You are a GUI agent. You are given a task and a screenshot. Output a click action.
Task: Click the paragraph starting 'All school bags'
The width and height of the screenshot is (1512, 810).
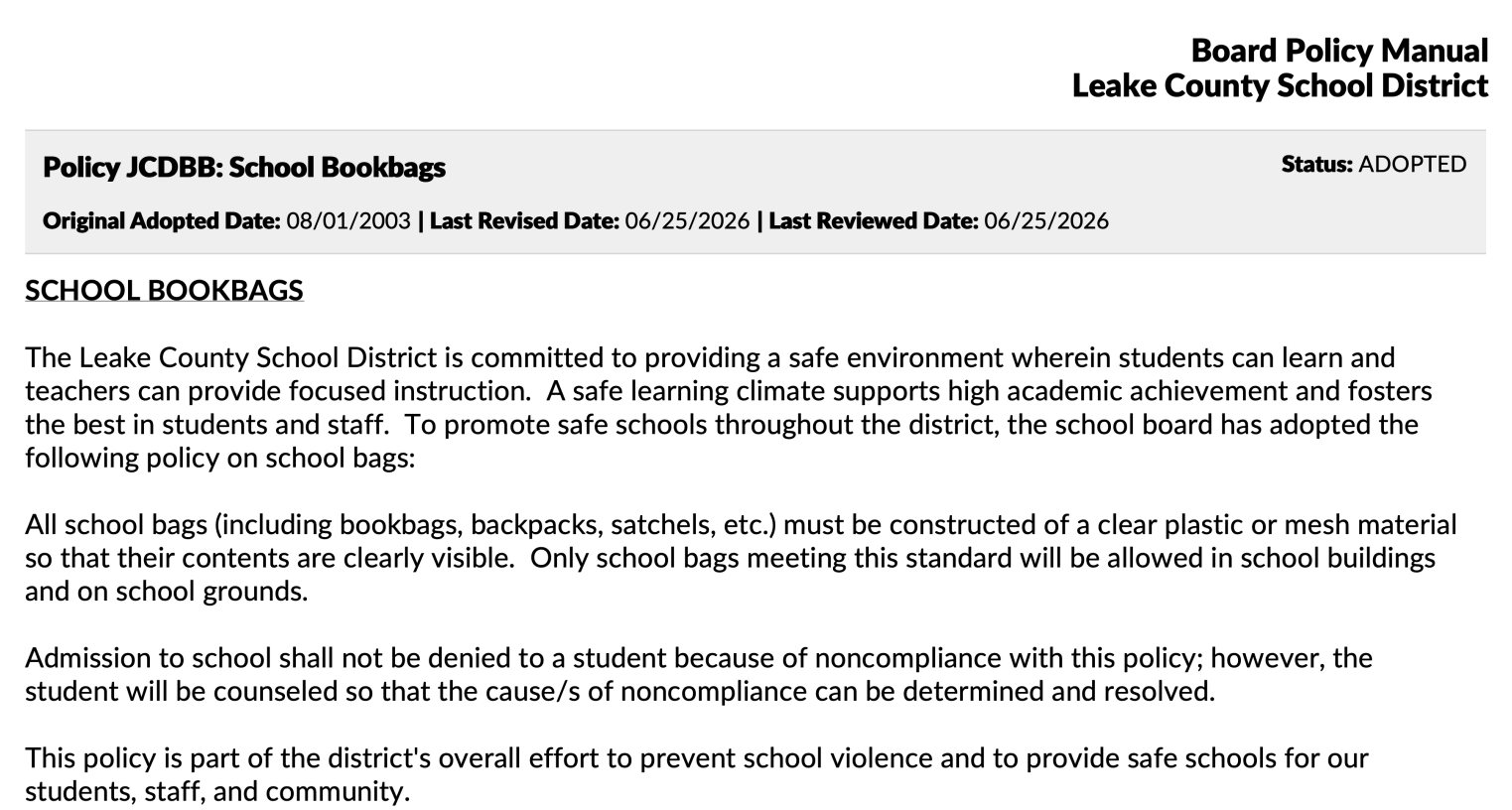coord(741,558)
